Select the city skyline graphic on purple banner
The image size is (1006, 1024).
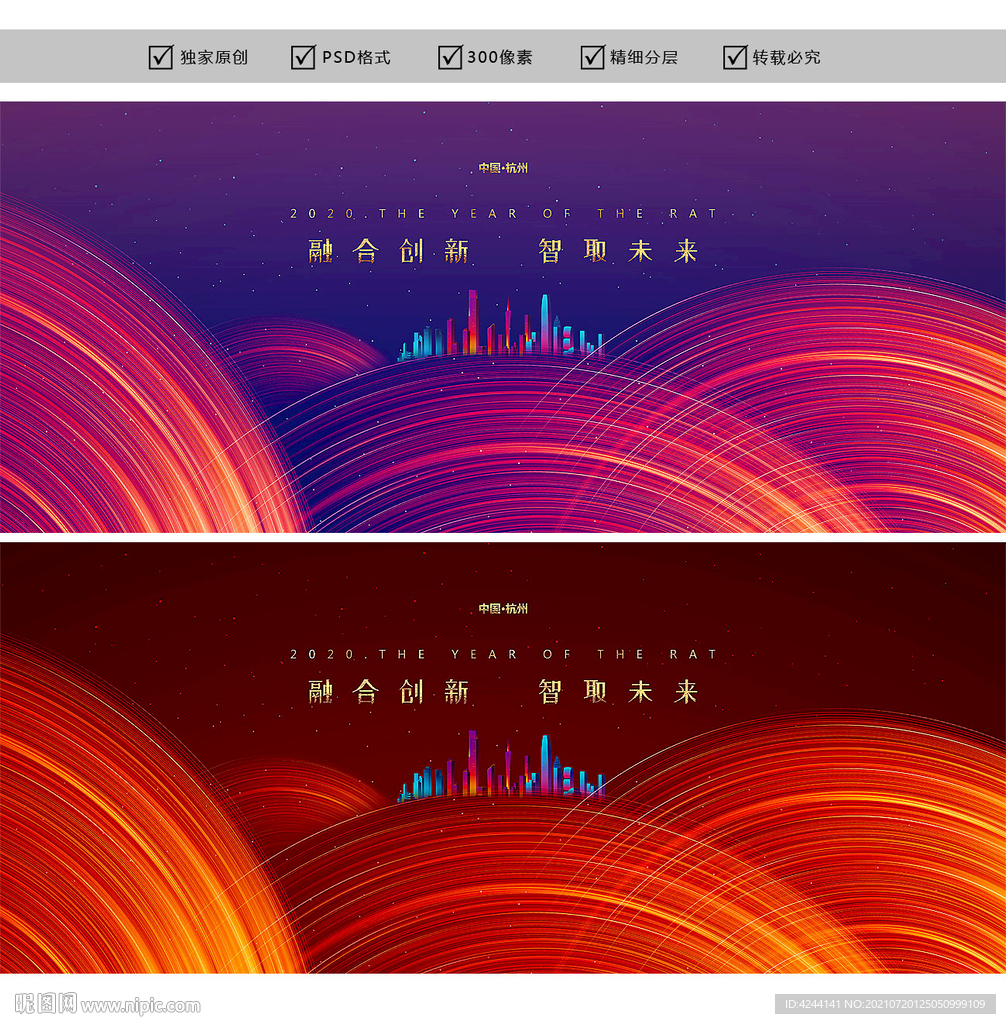501,325
